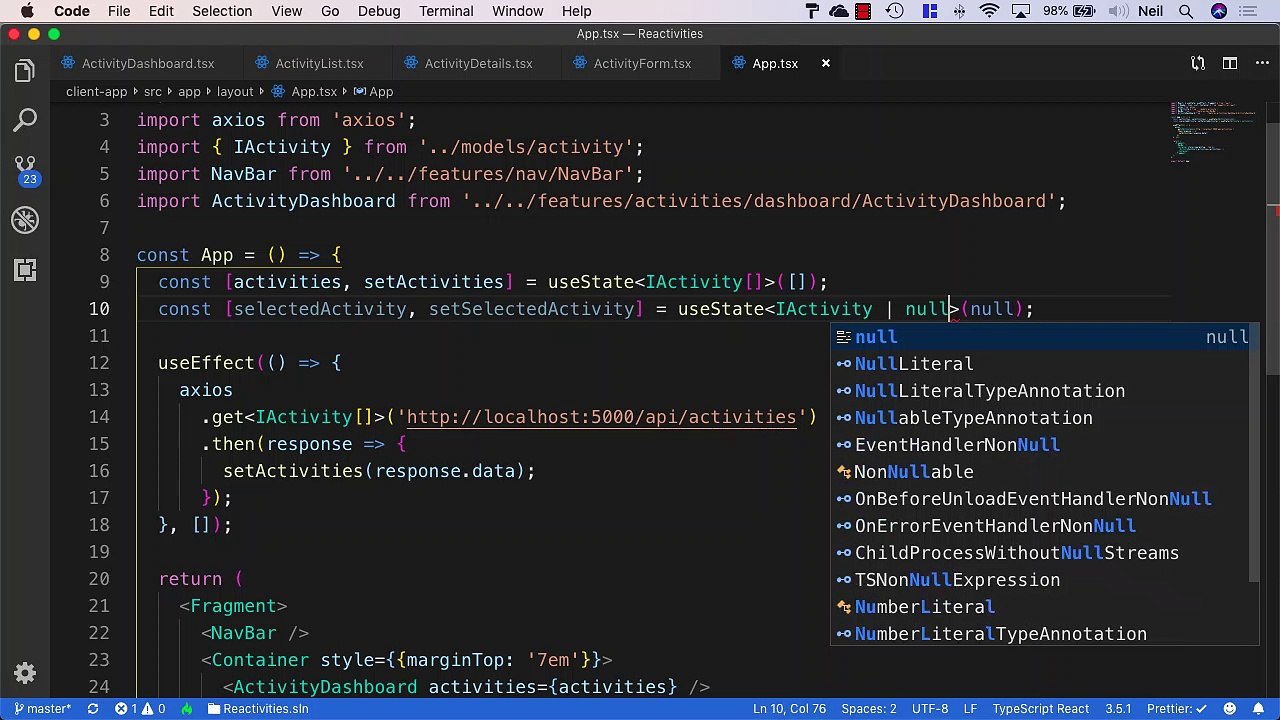
Task: Choose the NullableTypeAnnotation suggestion
Action: click(x=1041, y=418)
